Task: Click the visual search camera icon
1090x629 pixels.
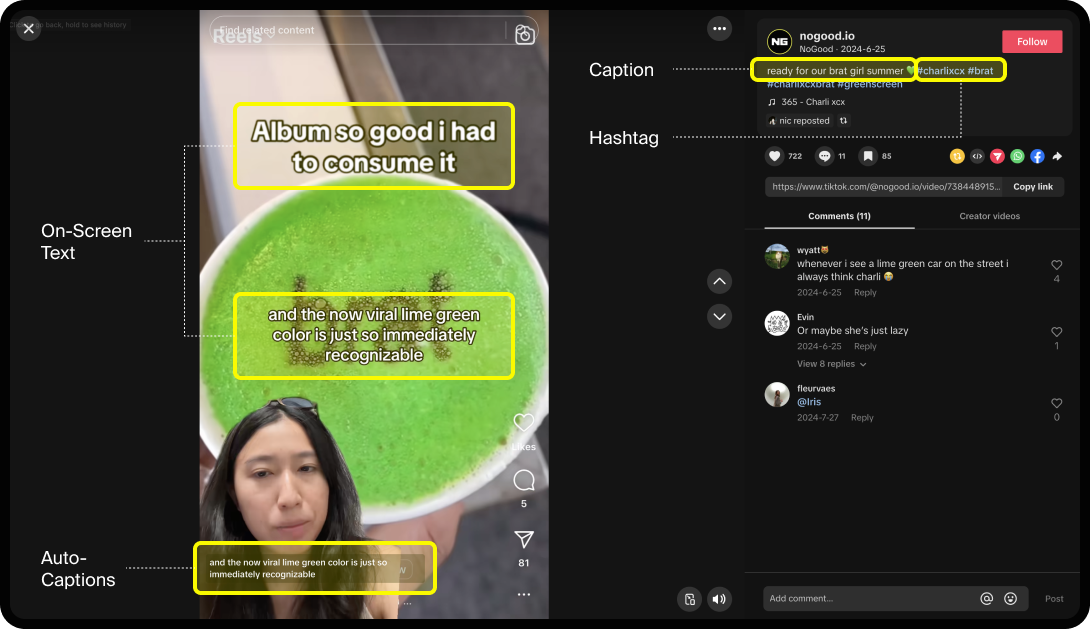Action: point(525,34)
